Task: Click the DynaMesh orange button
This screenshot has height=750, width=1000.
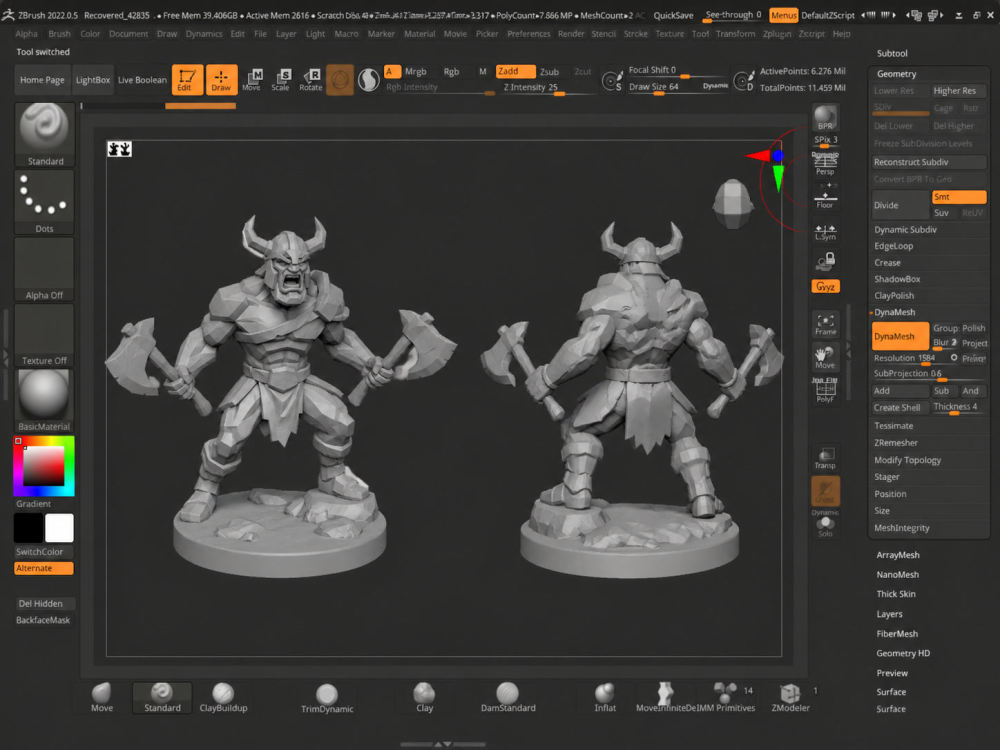Action: click(900, 336)
